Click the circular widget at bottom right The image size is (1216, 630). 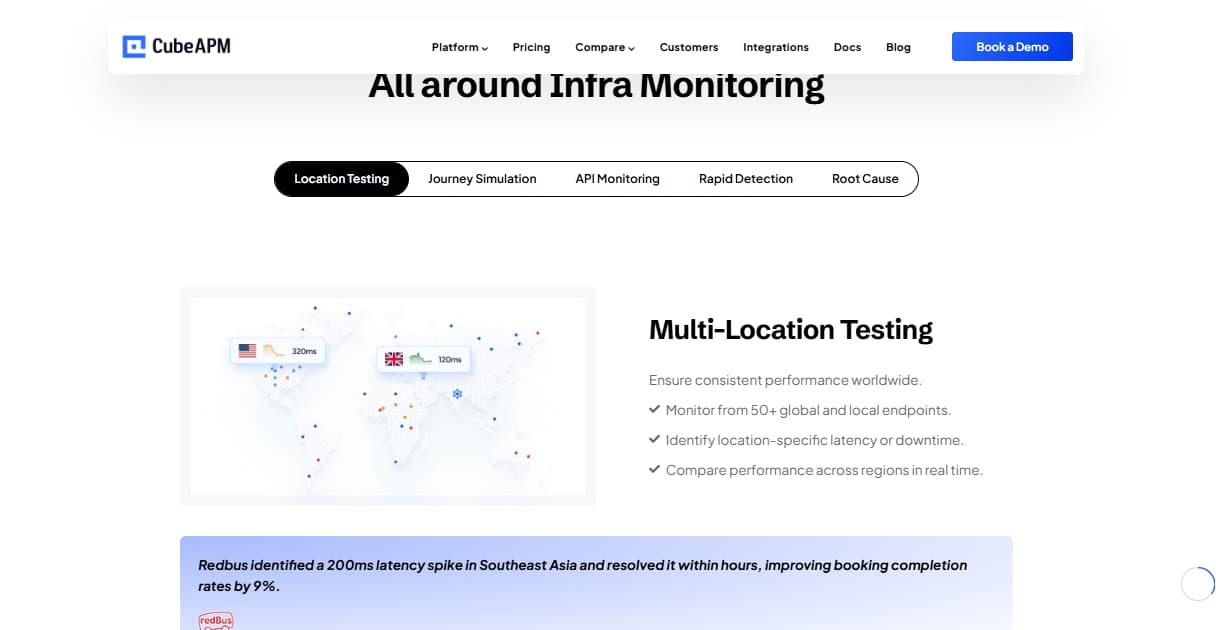[1197, 584]
